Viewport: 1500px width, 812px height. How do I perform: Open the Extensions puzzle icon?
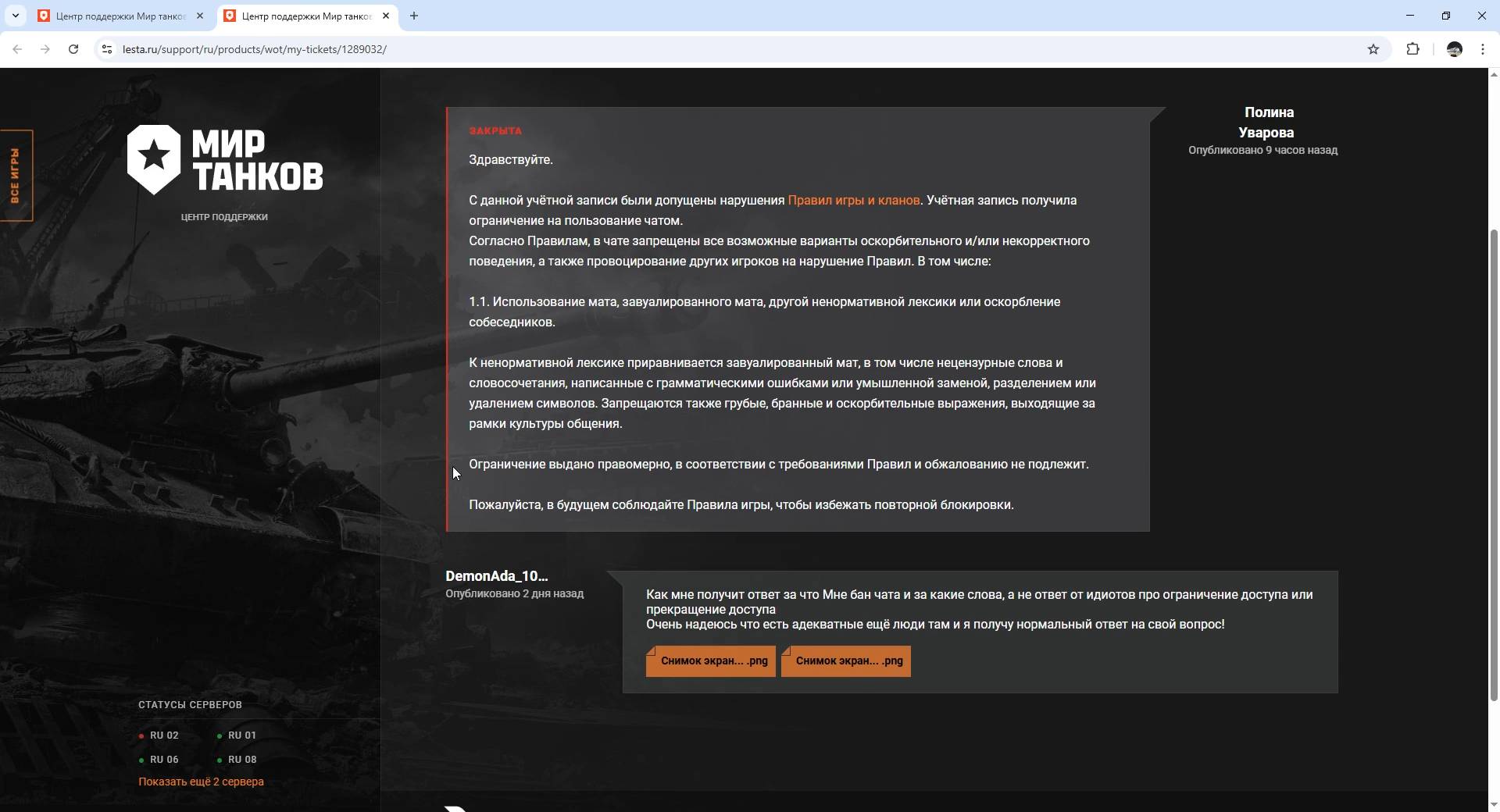[x=1412, y=49]
